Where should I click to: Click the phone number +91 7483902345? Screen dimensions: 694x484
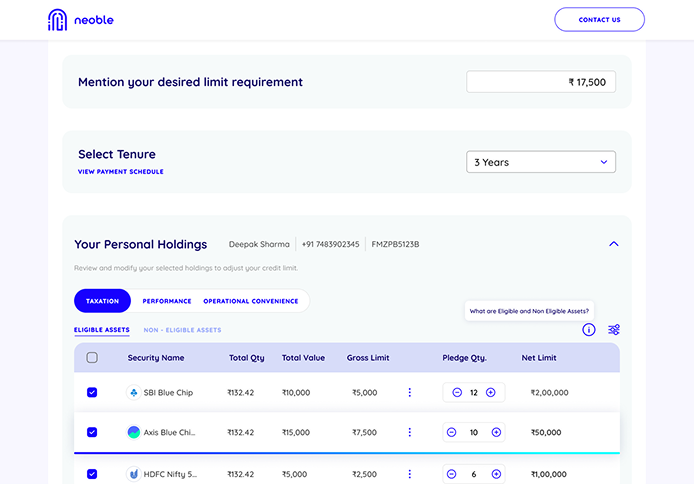pyautogui.click(x=330, y=244)
